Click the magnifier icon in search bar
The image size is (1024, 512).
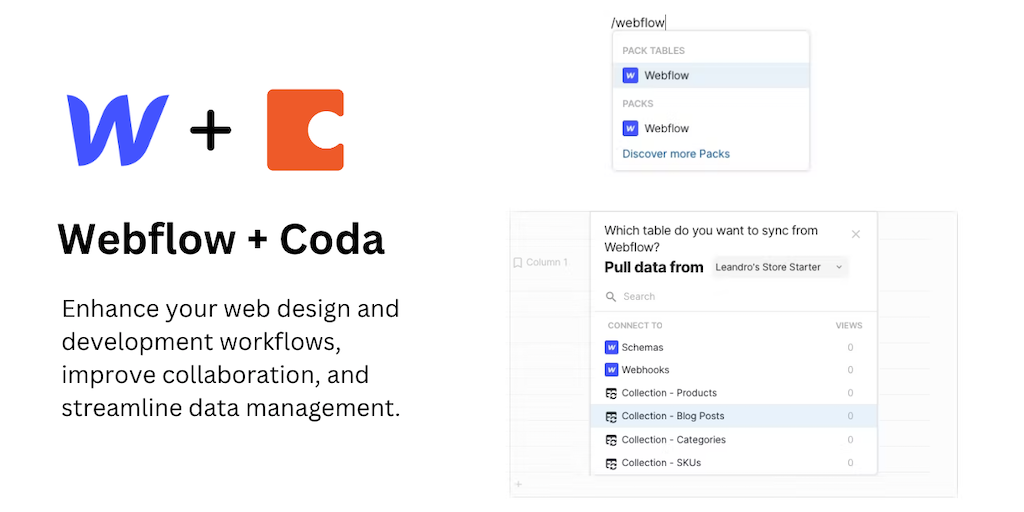[x=611, y=297]
